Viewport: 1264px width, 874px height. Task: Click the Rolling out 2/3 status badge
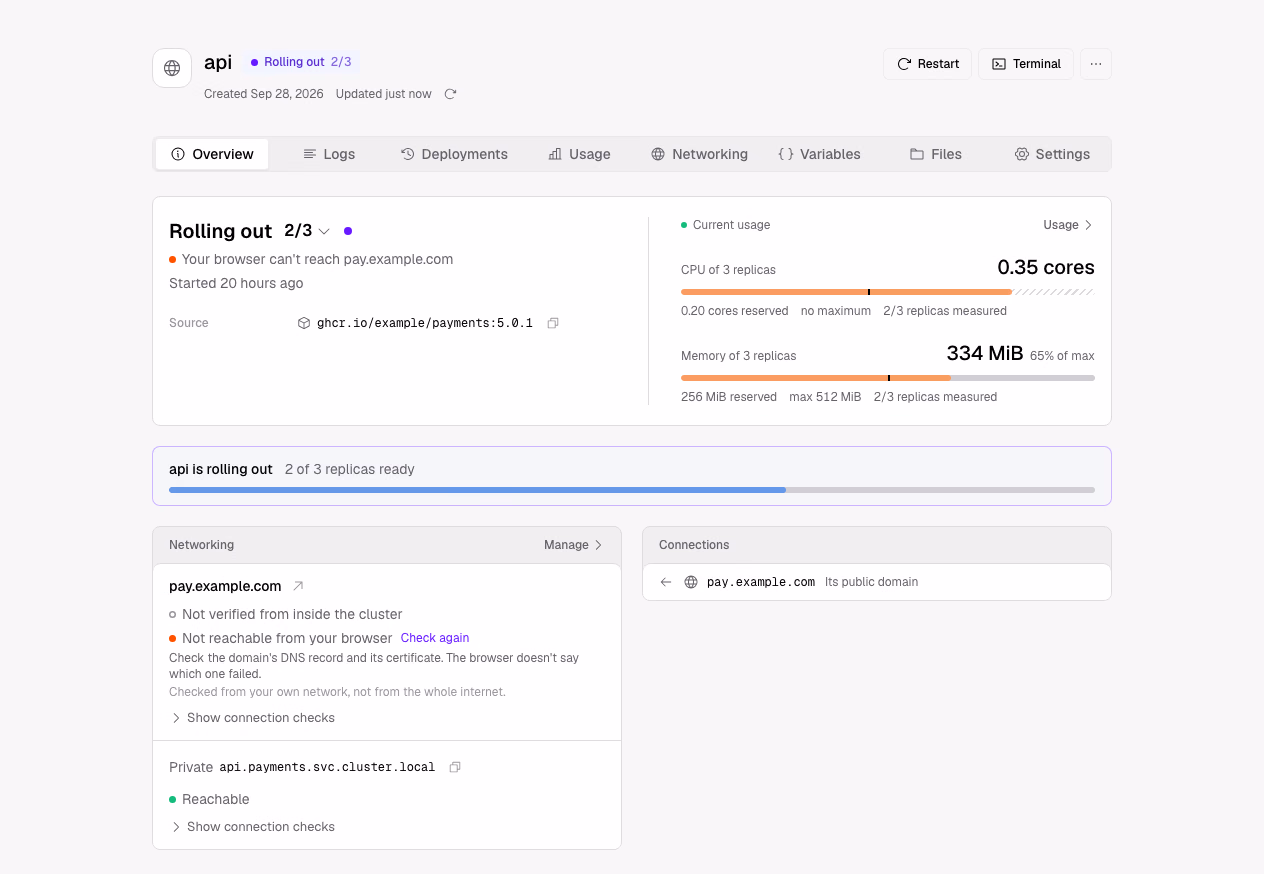[301, 62]
